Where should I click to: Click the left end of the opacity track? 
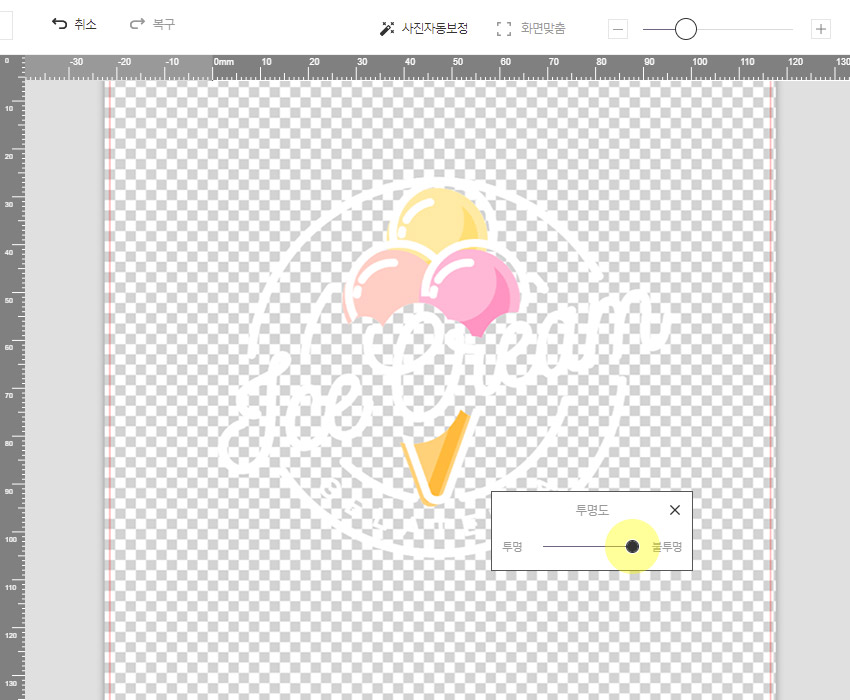coord(545,546)
